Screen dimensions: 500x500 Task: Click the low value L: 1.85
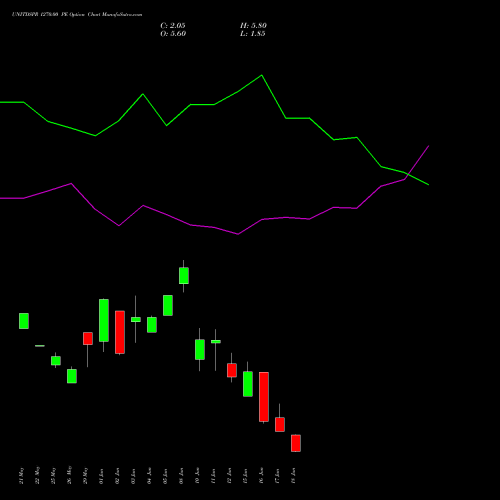(253, 34)
